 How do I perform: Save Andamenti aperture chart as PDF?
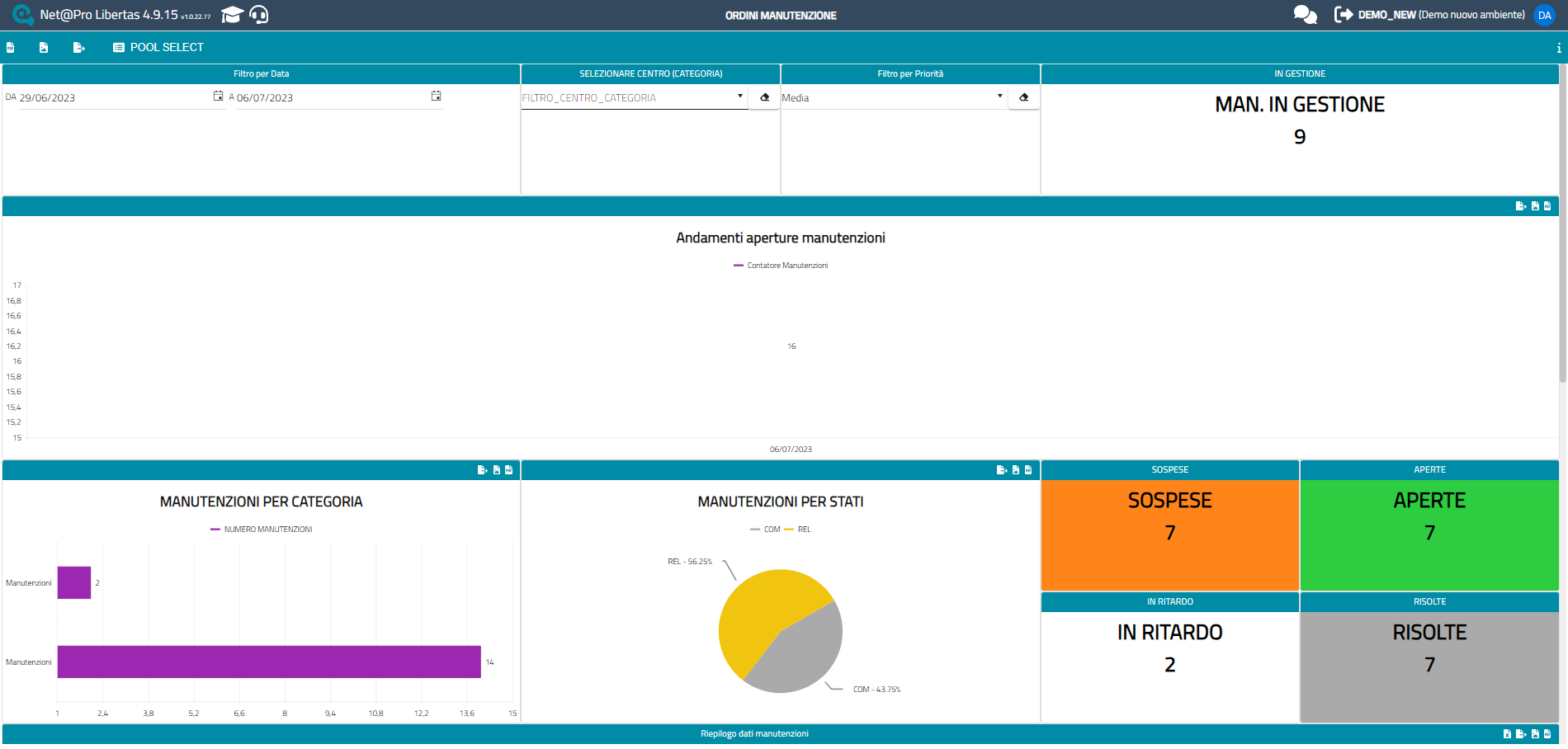point(1547,206)
